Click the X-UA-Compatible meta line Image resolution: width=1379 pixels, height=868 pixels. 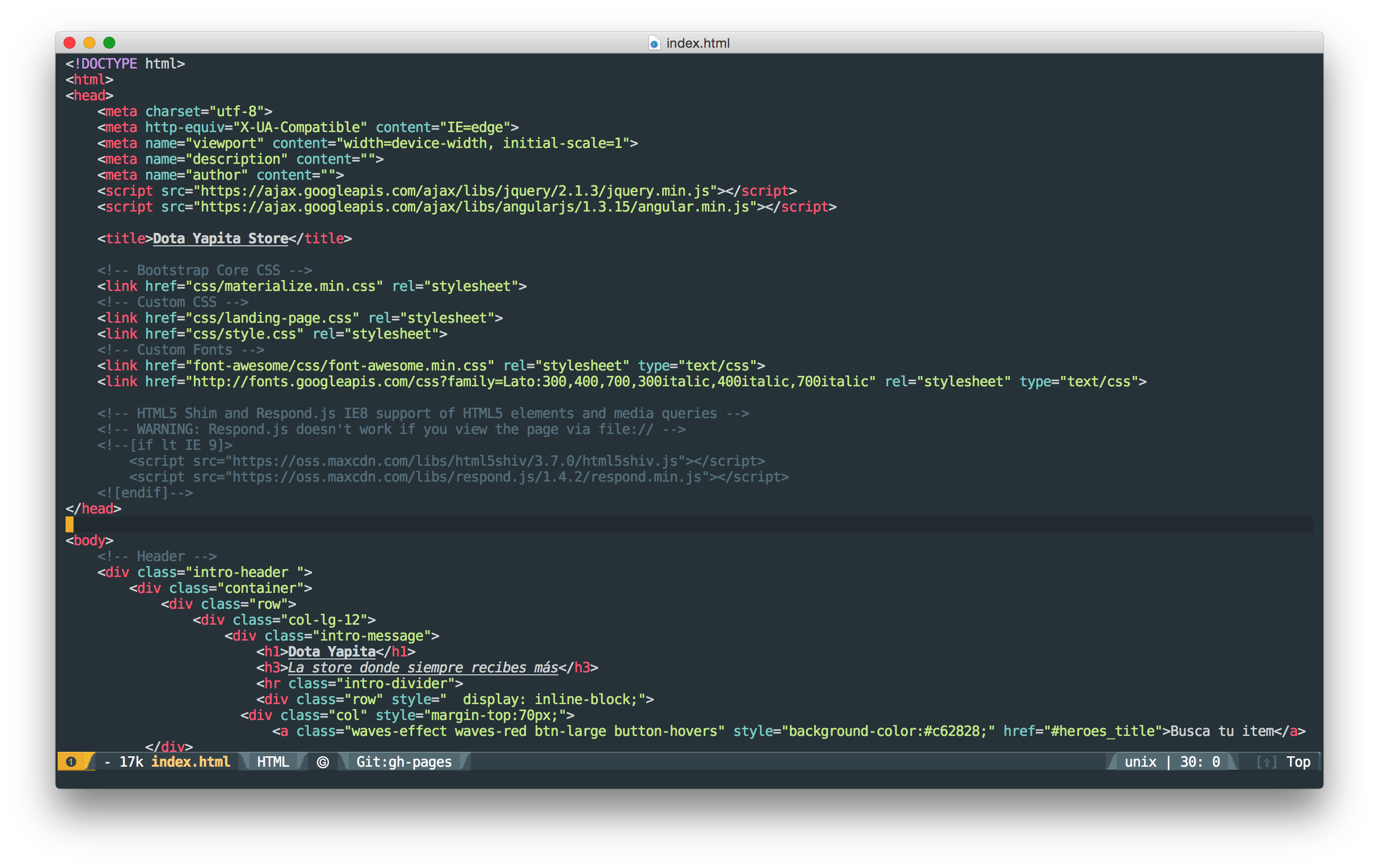point(307,127)
